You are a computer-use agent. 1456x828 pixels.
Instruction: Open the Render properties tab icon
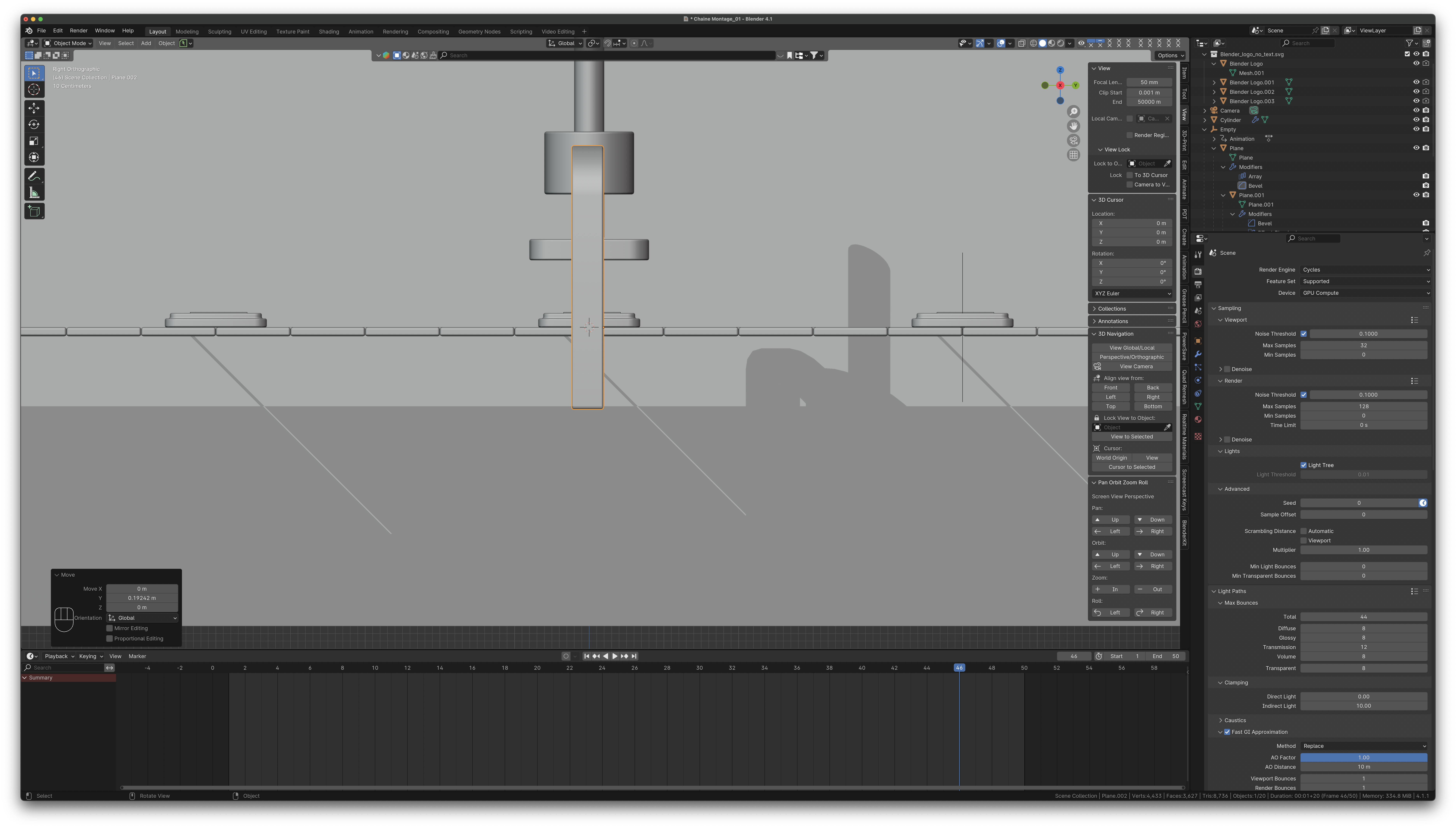pos(1198,271)
